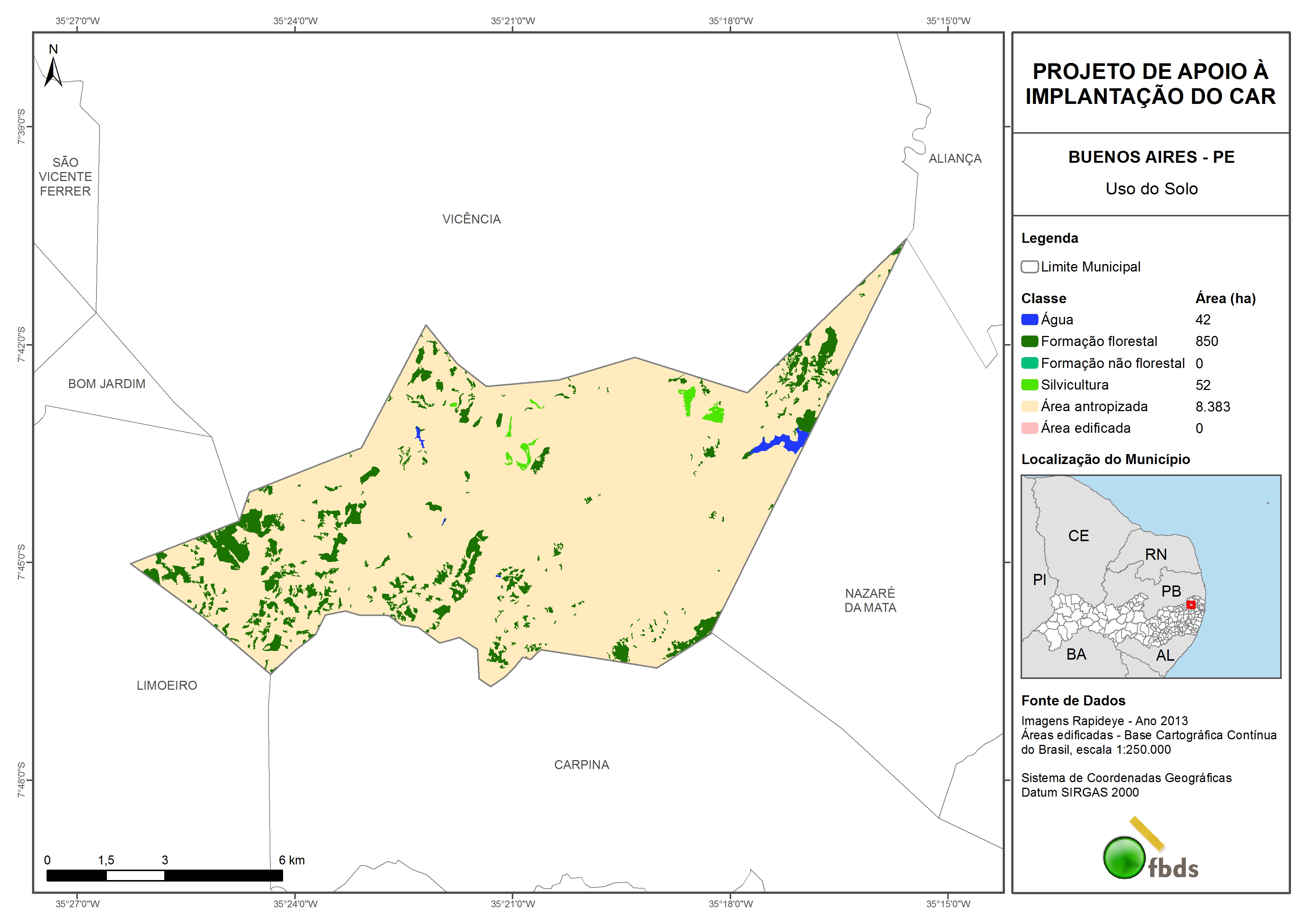
Task: Click the VICÊNCIA municipality label
Action: 471,219
